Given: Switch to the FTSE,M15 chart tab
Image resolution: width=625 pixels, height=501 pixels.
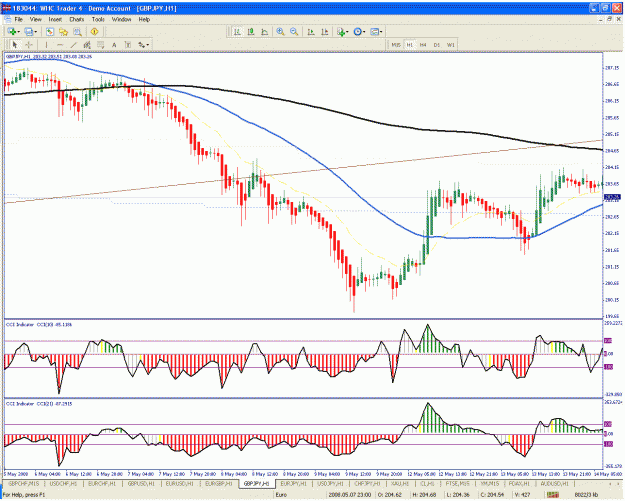Looking at the screenshot, I should click(x=457, y=483).
